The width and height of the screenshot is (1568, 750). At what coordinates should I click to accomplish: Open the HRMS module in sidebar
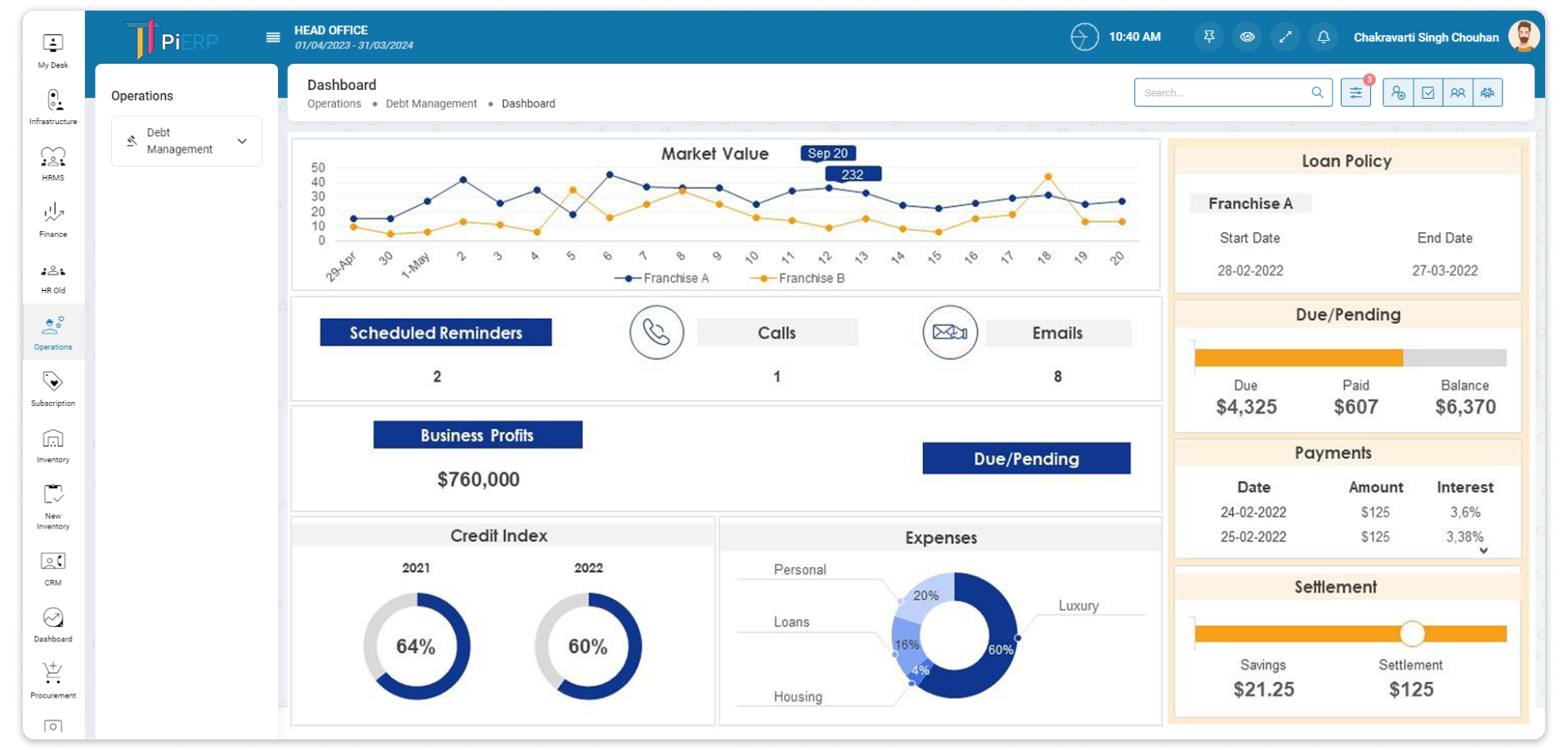point(53,163)
